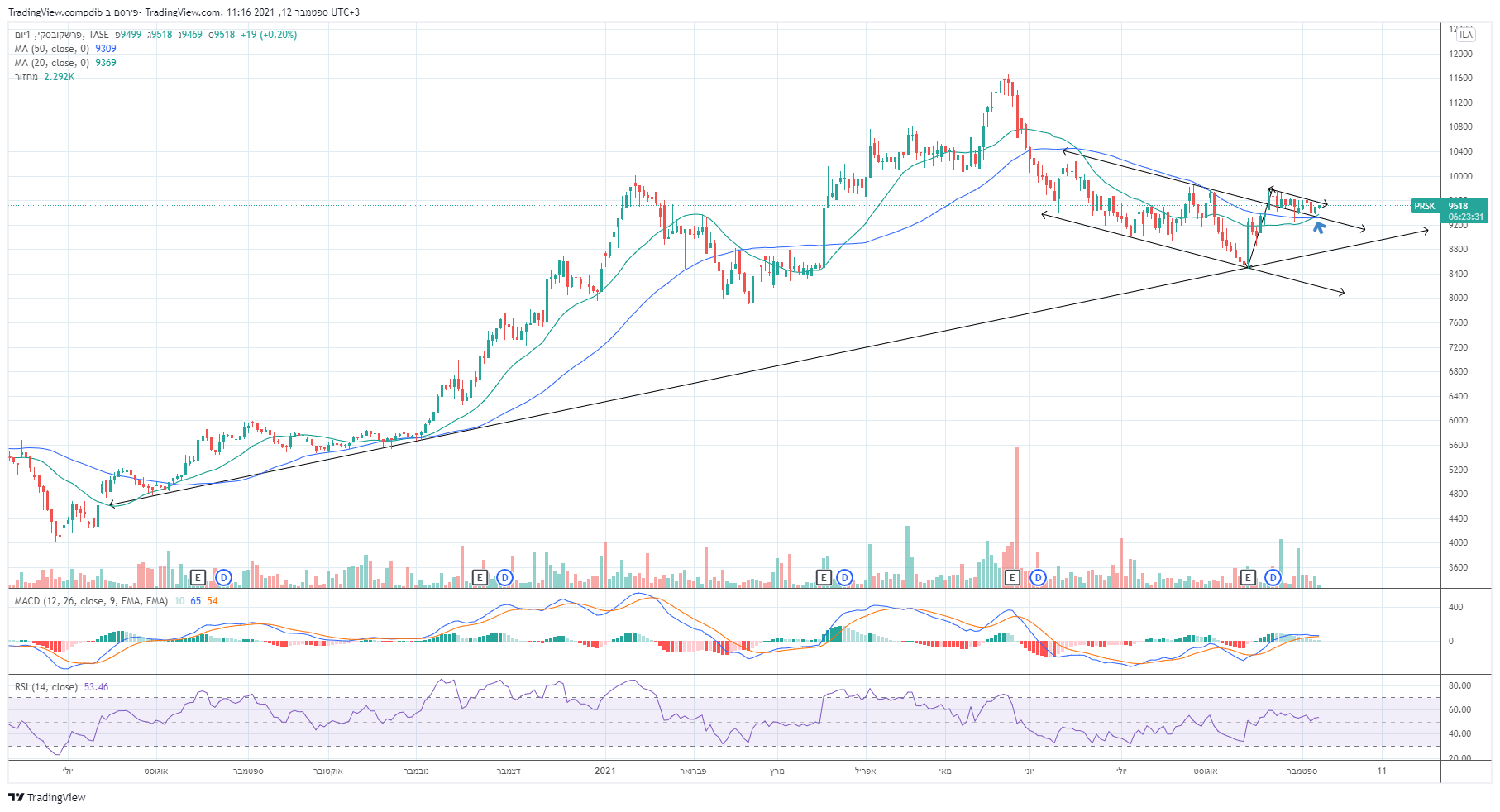The image size is (1500, 812).
Task: Click the TASE symbol title in the legend
Action: tap(62, 35)
